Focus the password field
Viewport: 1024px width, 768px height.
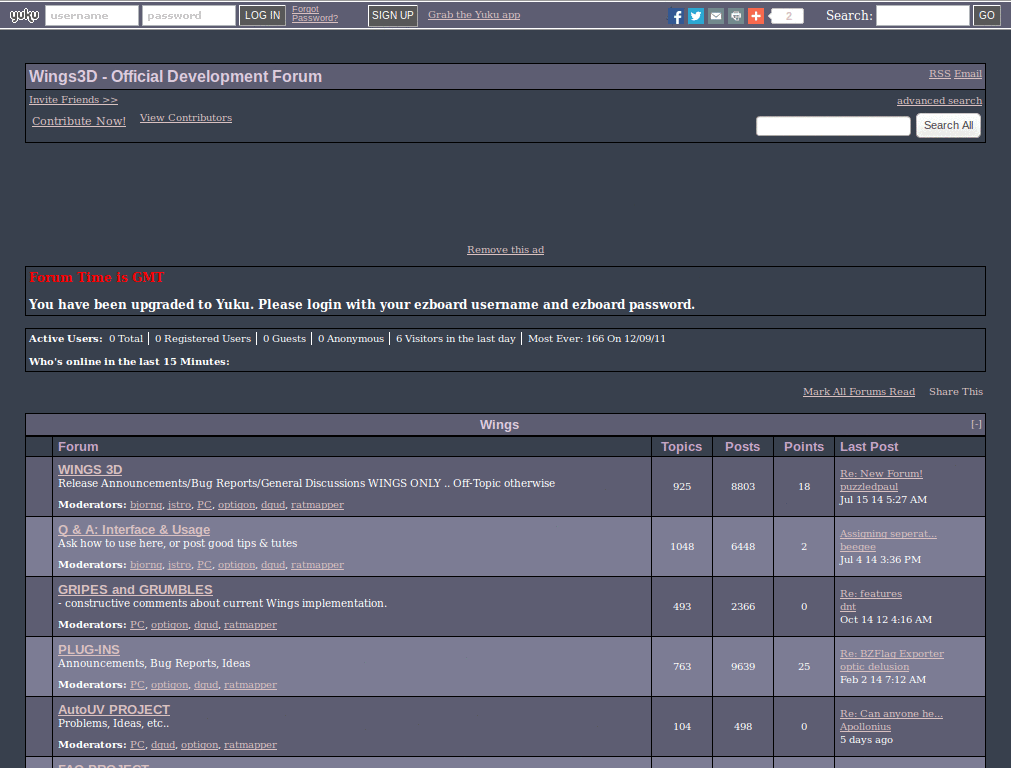pos(189,15)
